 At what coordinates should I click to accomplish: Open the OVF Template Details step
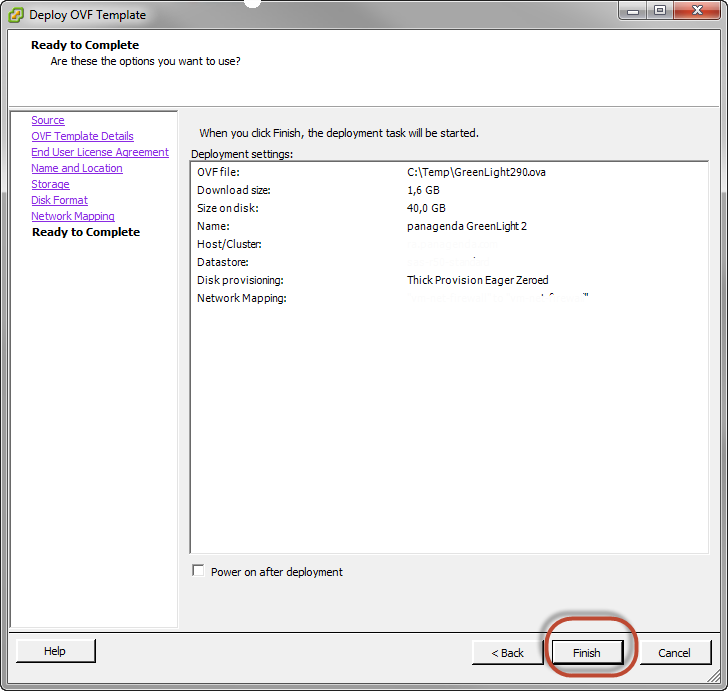pos(82,136)
